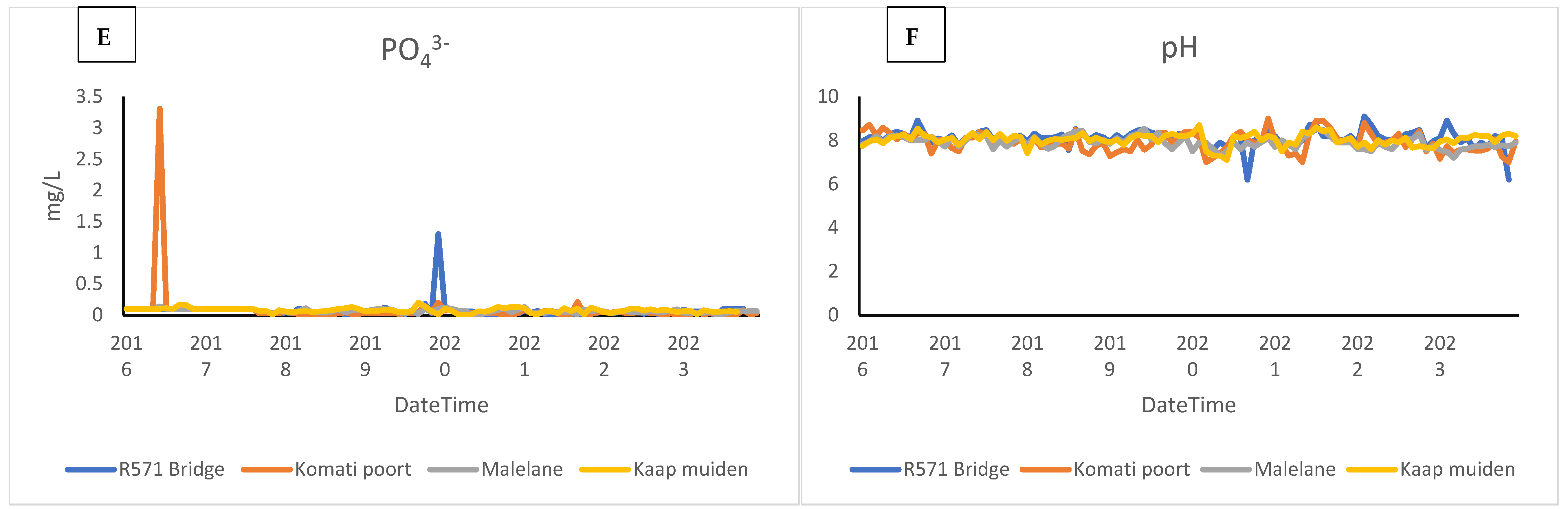
Task: Click the mg/L y-axis label
Action: pyautogui.click(x=54, y=196)
